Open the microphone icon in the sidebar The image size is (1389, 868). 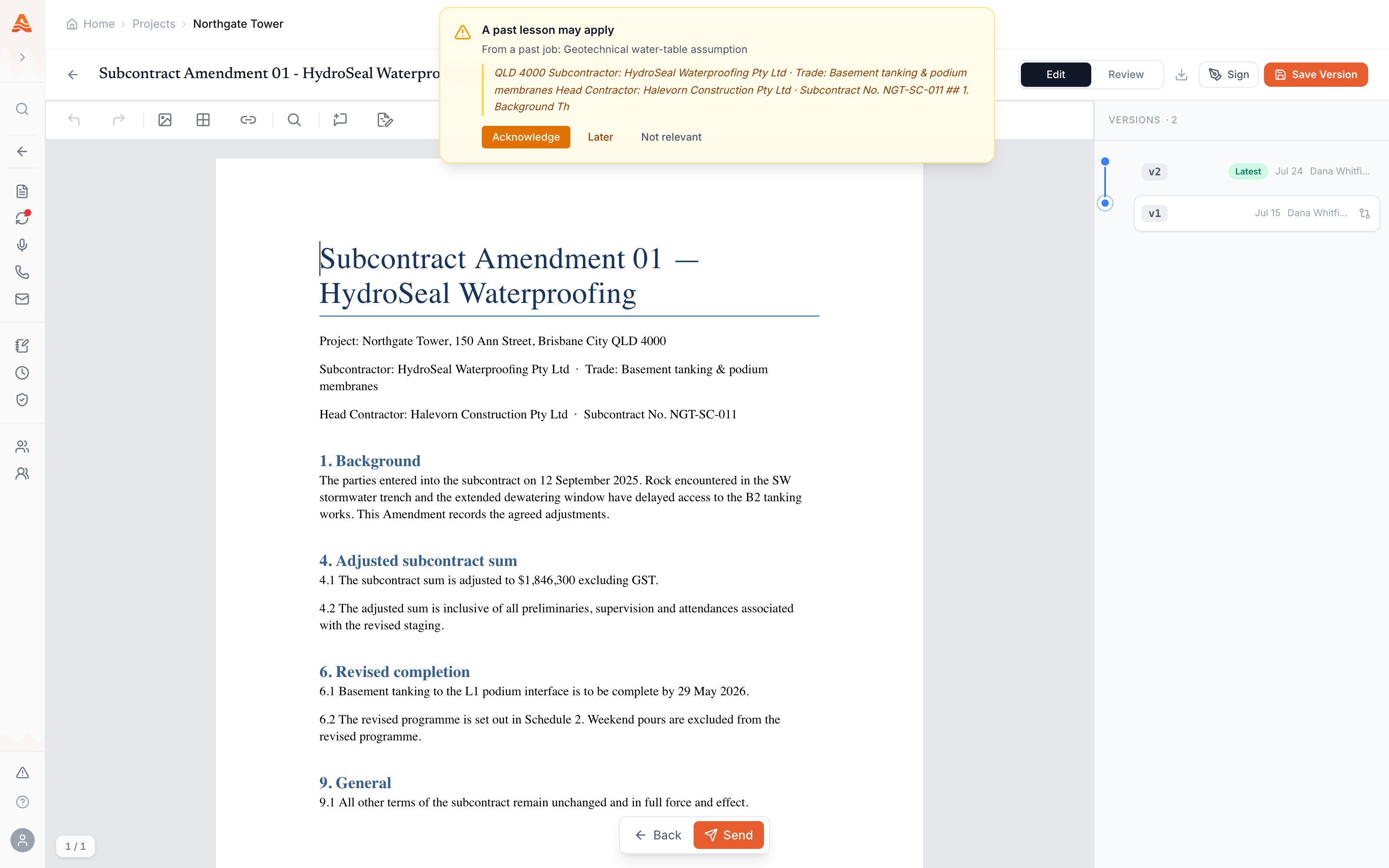[23, 245]
